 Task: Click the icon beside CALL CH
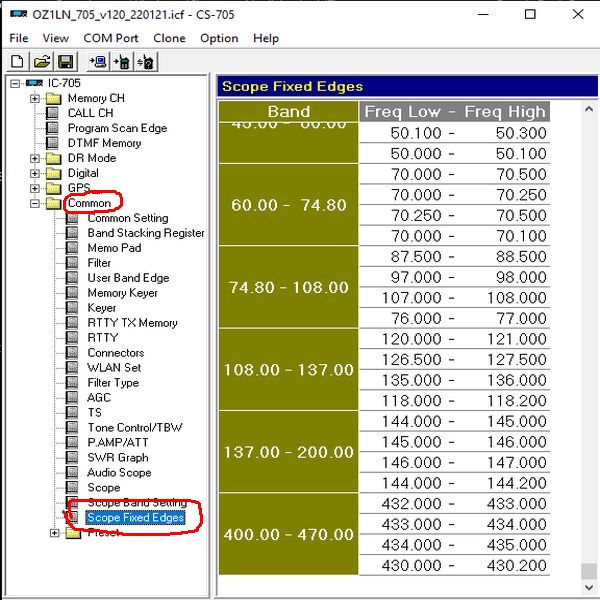click(x=52, y=113)
